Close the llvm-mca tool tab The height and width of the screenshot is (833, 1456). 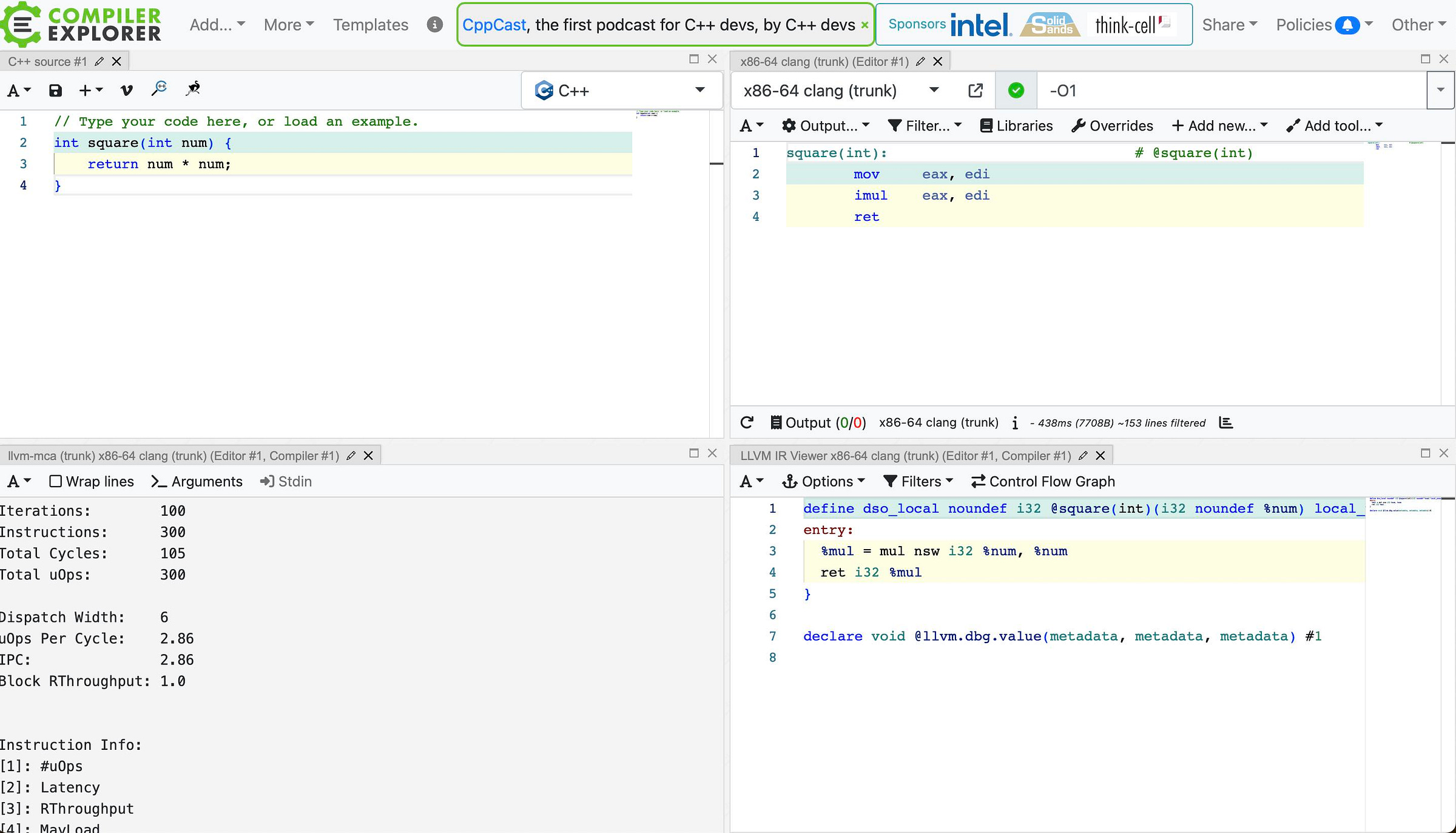coord(368,456)
